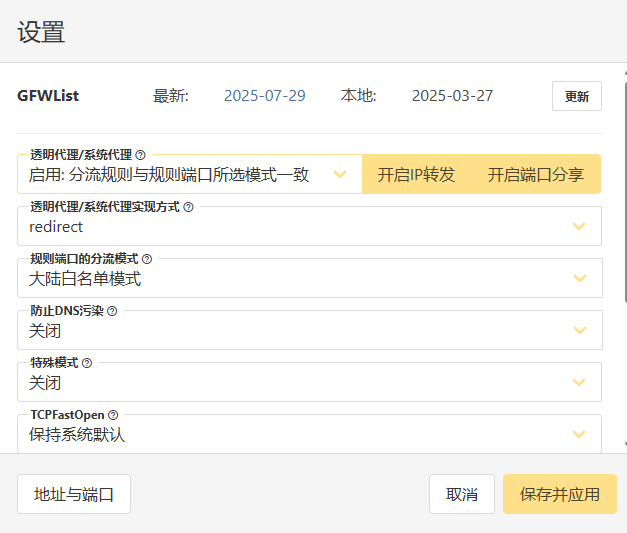The width and height of the screenshot is (627, 533).
Task: Click help icon beside 规则端口的分流模式
Action: coord(147,259)
